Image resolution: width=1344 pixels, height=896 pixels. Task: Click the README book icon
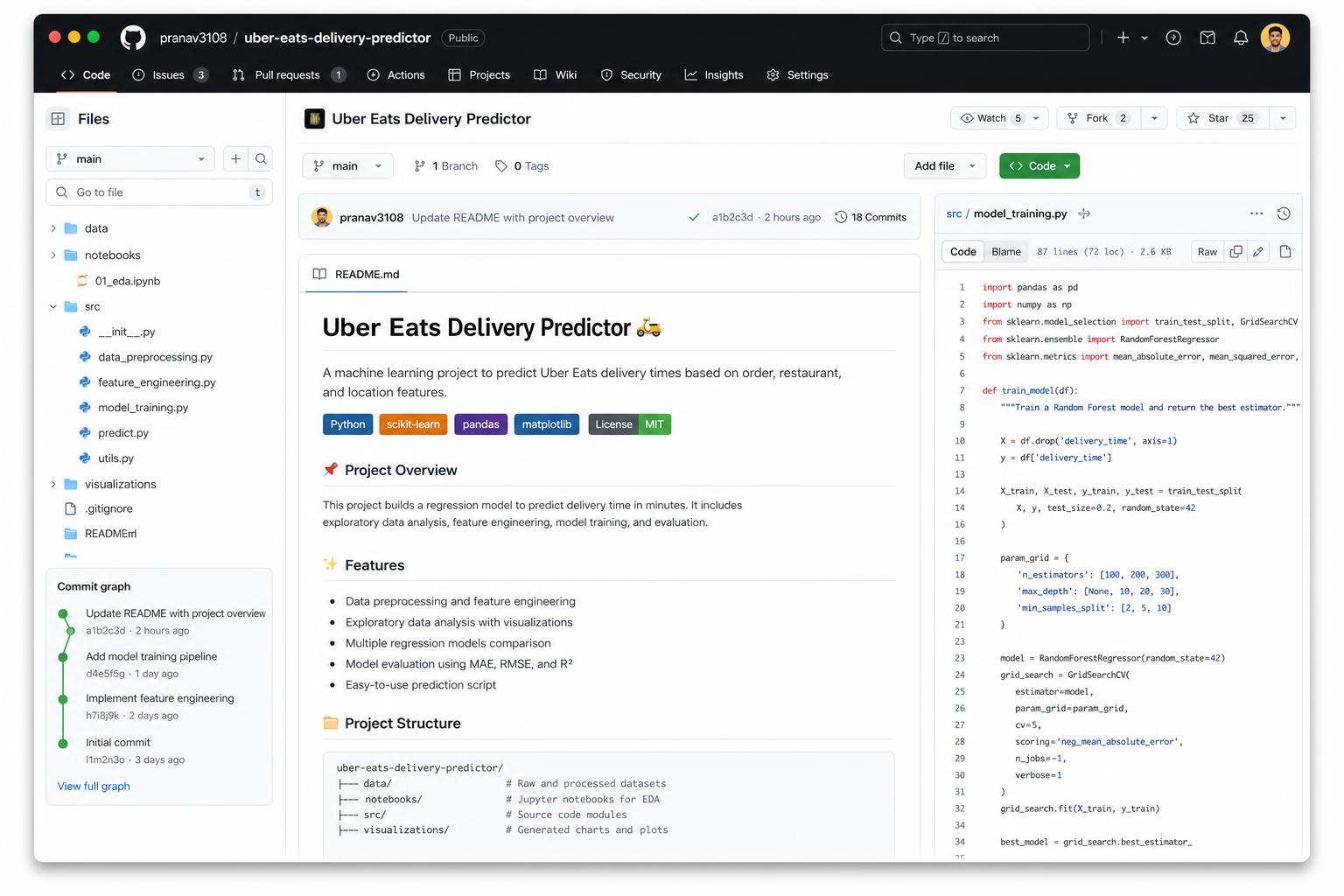(x=319, y=274)
